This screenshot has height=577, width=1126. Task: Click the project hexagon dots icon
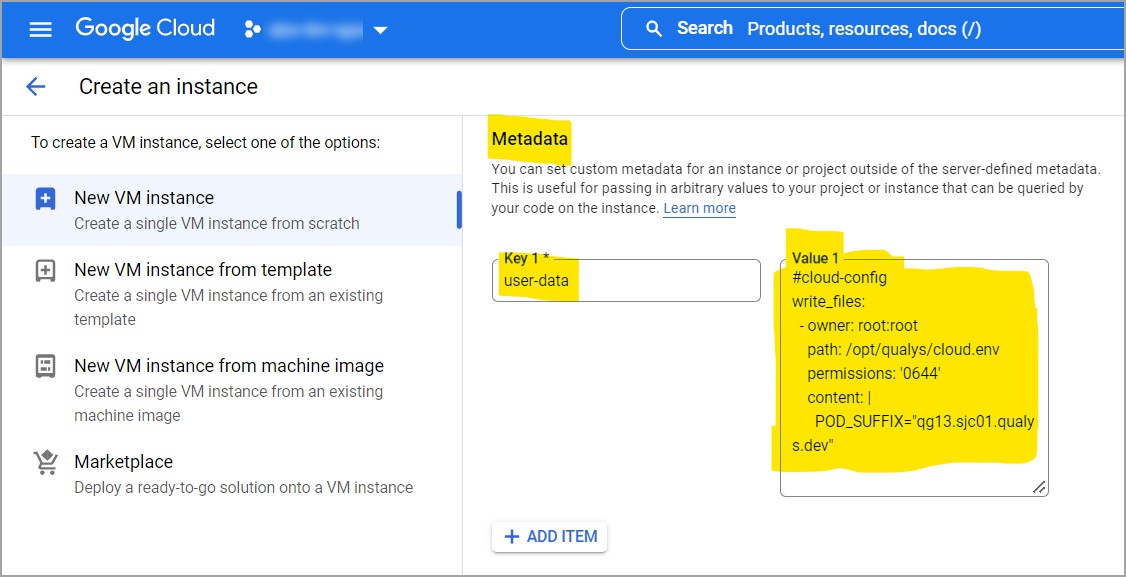click(253, 29)
